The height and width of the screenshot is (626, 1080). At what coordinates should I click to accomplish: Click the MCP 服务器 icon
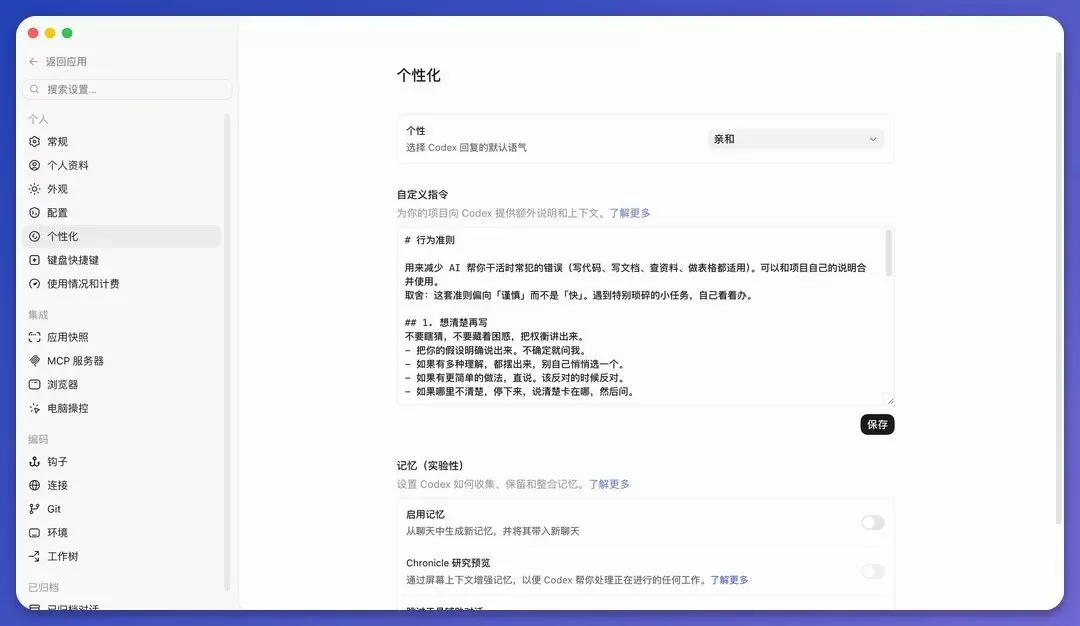point(34,361)
